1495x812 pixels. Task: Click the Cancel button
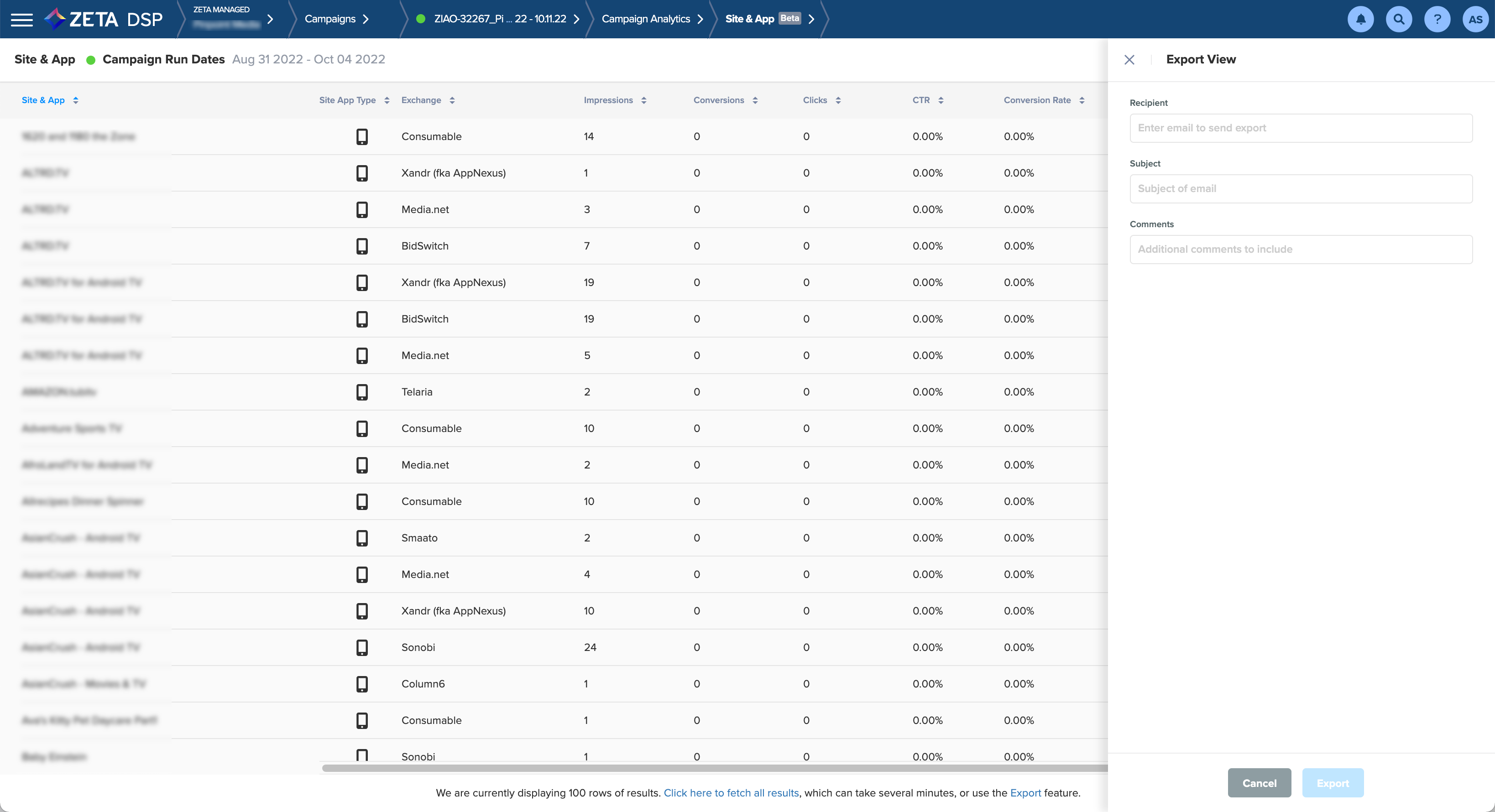coord(1259,783)
